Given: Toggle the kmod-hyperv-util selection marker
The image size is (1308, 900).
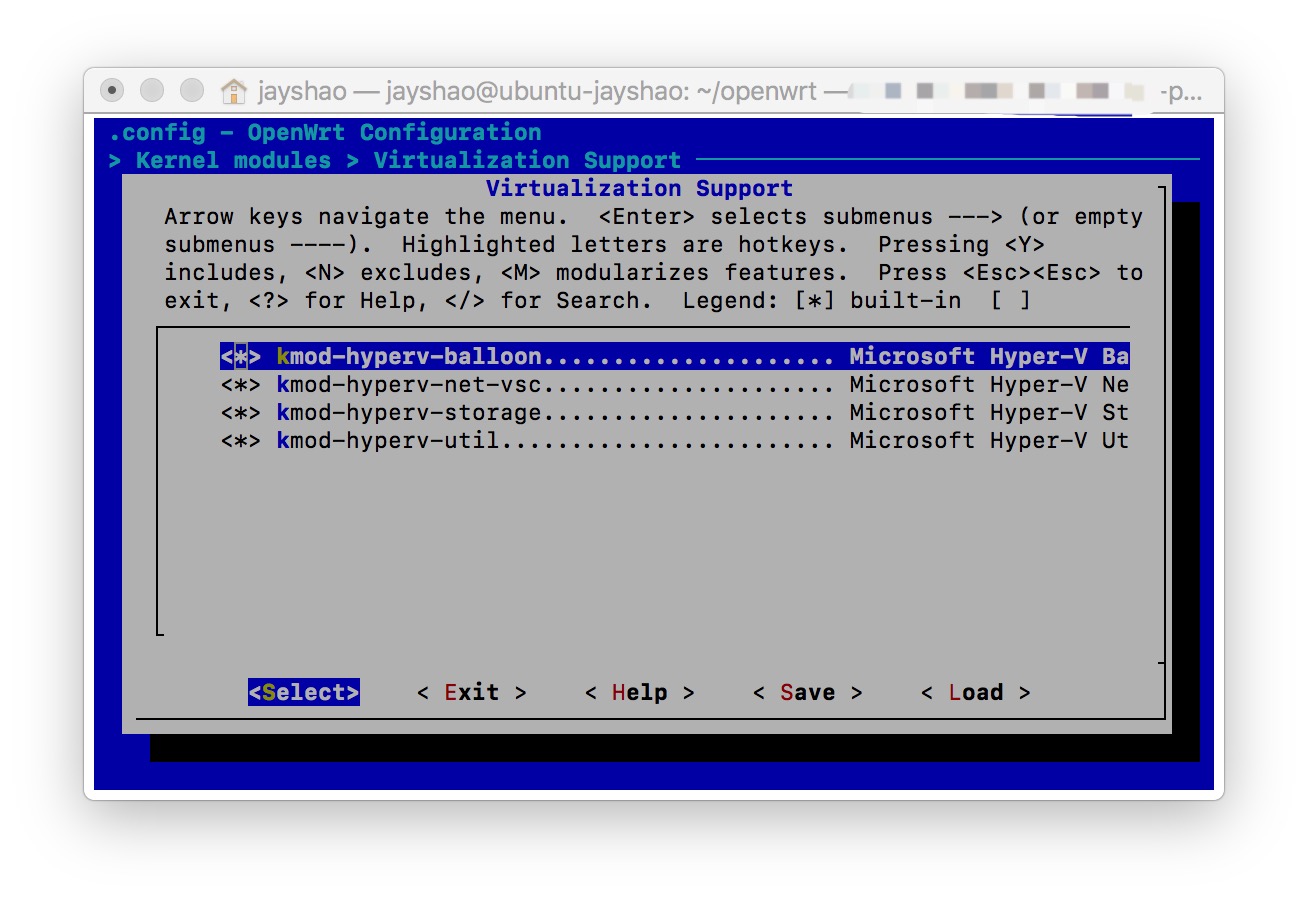Looking at the screenshot, I should pyautogui.click(x=241, y=441).
